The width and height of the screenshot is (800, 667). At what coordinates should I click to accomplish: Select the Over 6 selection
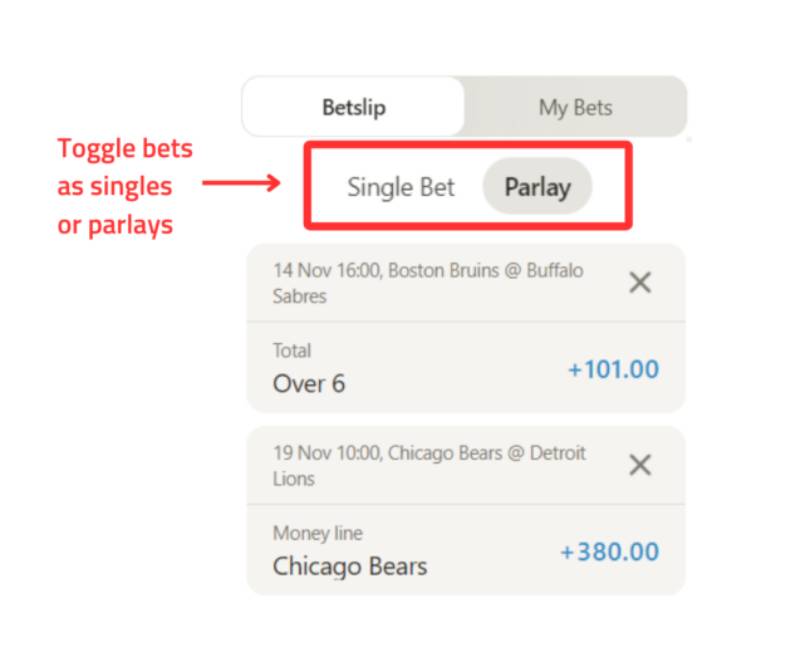click(x=309, y=383)
